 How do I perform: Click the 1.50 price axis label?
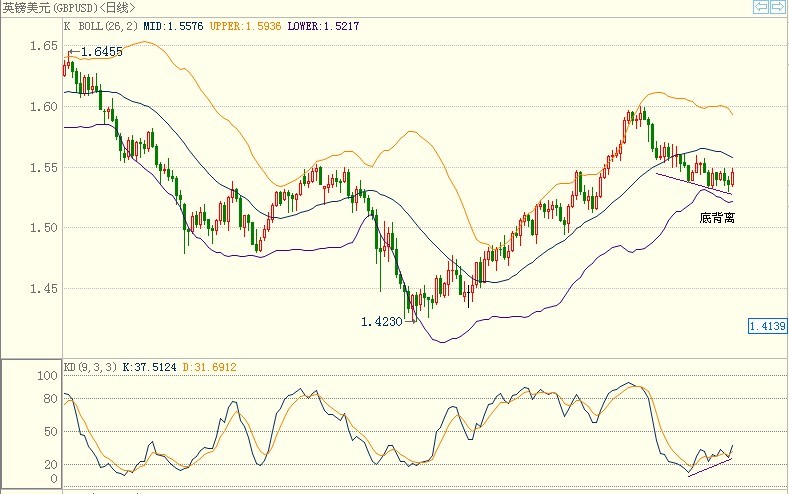coord(44,227)
